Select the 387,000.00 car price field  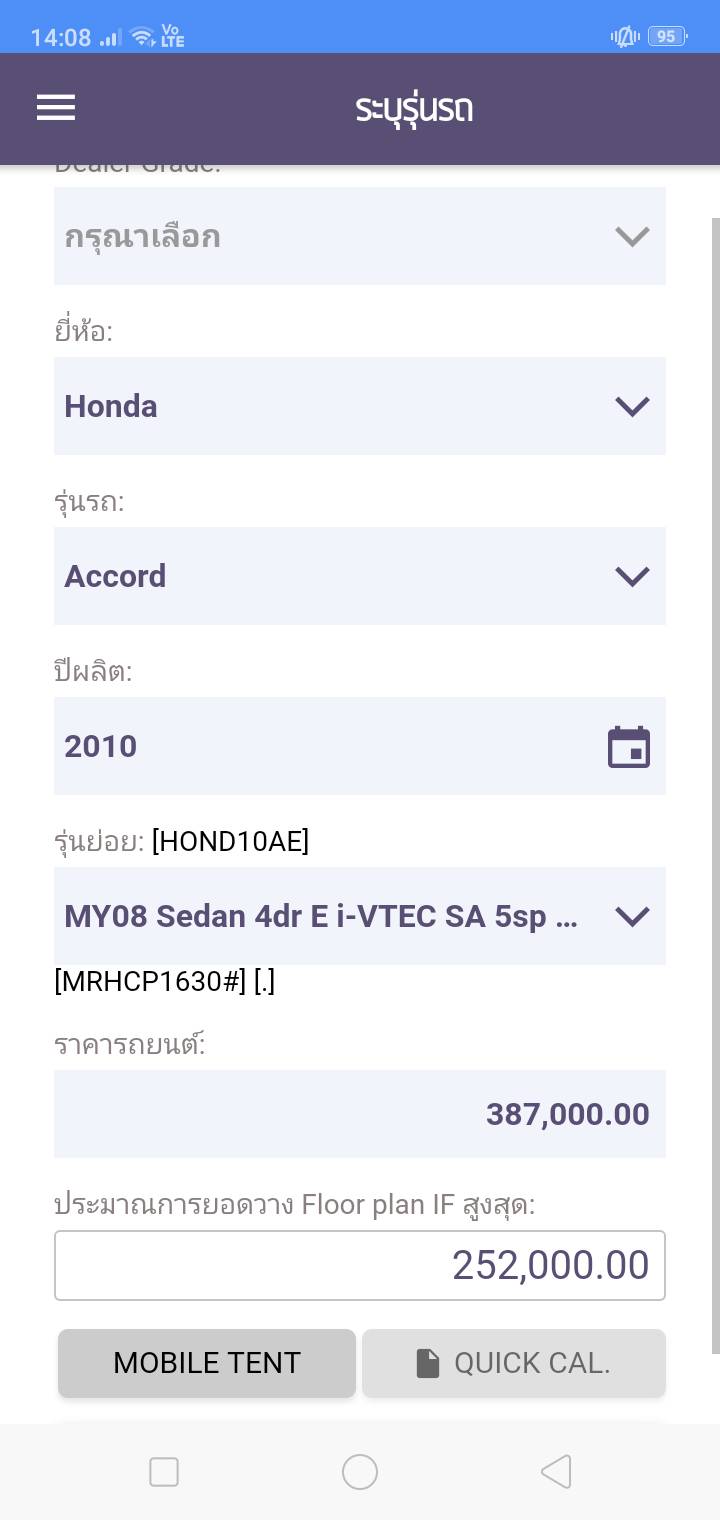pos(360,1114)
